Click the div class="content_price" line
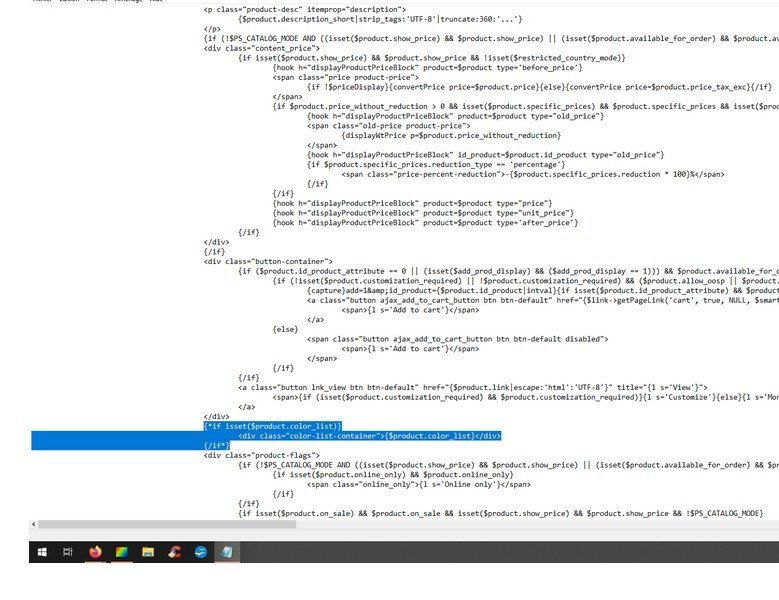Screen dimensions: 779x600 pos(261,48)
